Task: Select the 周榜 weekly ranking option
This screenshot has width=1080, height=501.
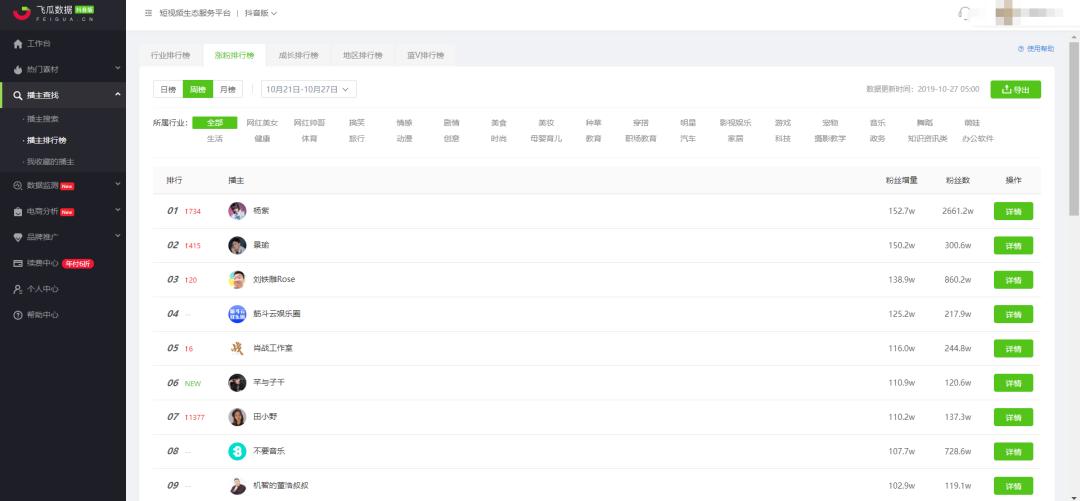Action: point(198,90)
